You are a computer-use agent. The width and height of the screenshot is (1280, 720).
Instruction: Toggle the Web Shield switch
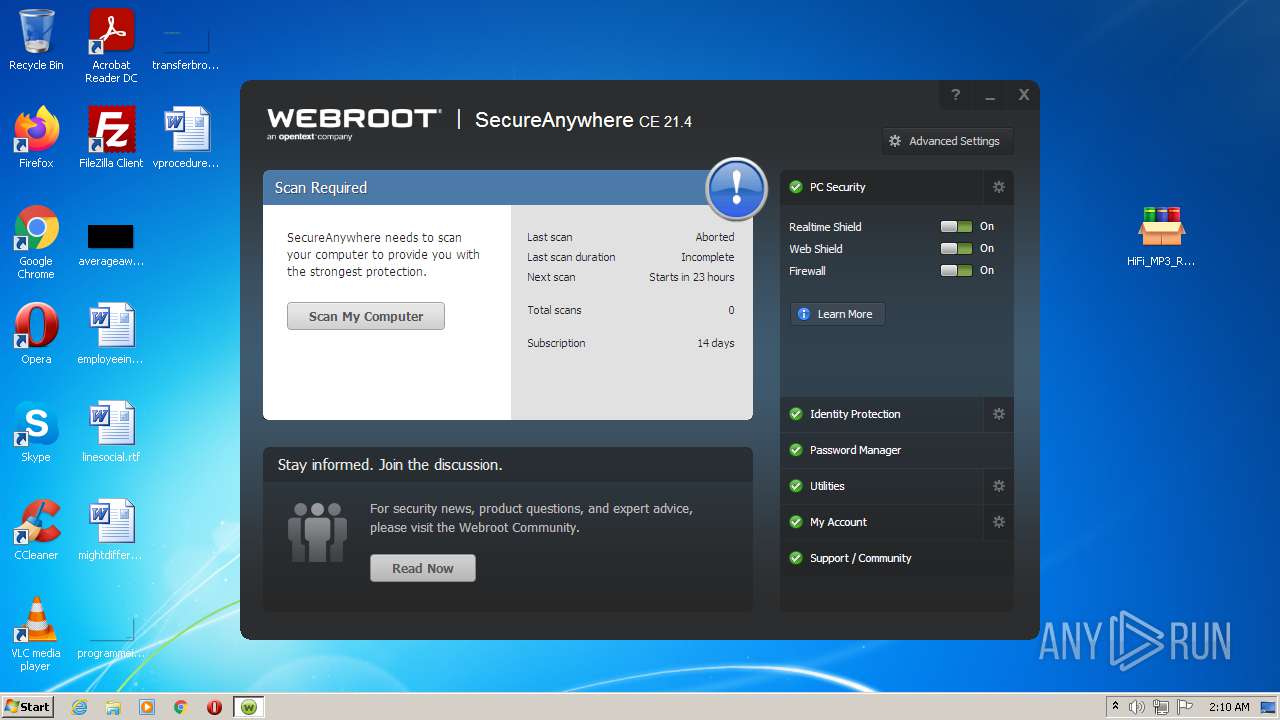tap(956, 249)
